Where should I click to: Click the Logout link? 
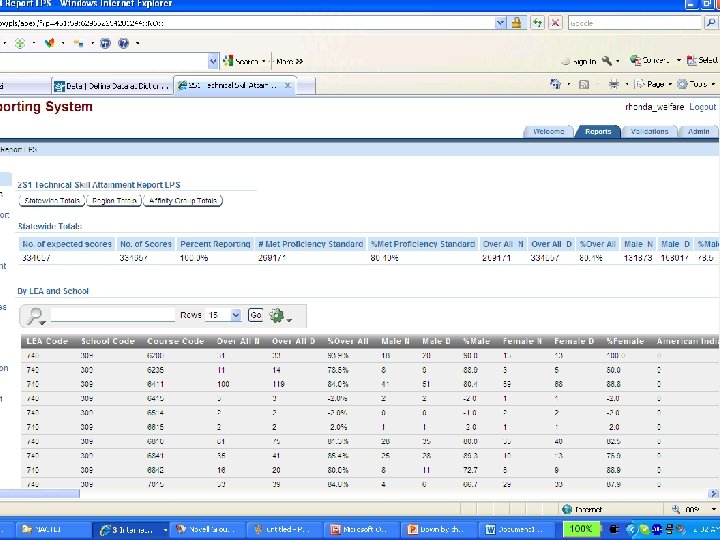point(703,107)
